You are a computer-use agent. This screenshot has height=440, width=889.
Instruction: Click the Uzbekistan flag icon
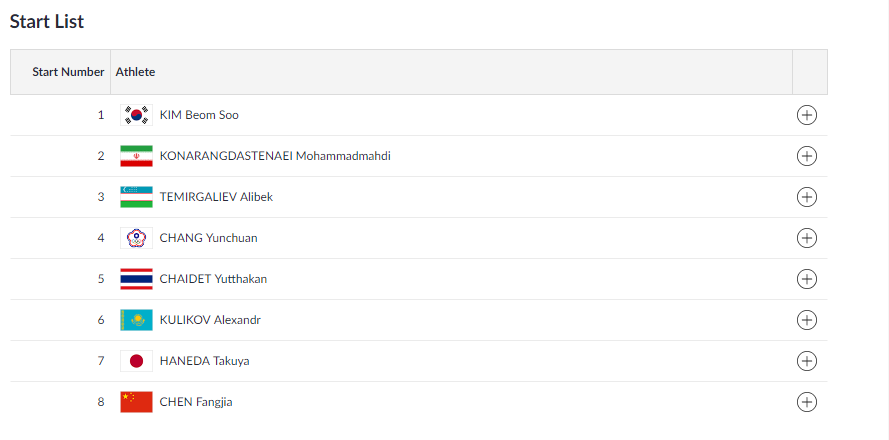click(136, 197)
